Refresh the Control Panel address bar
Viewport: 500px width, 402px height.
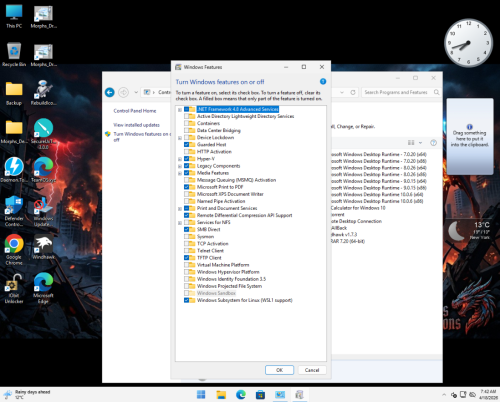353,92
